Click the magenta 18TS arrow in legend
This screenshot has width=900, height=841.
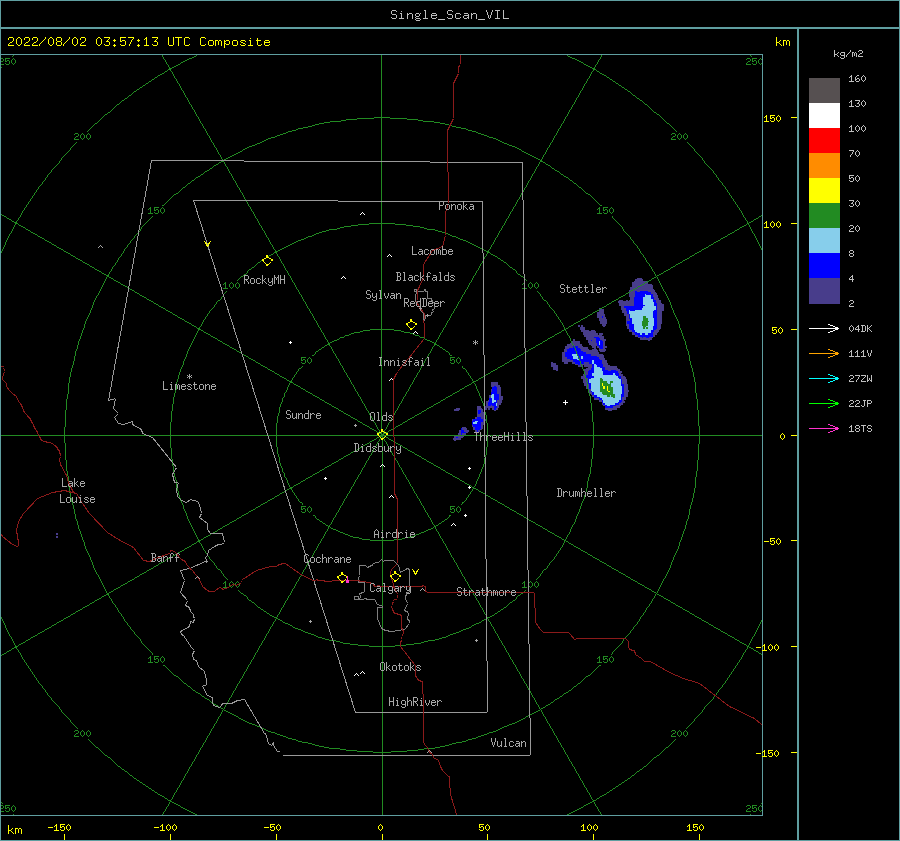pos(824,428)
